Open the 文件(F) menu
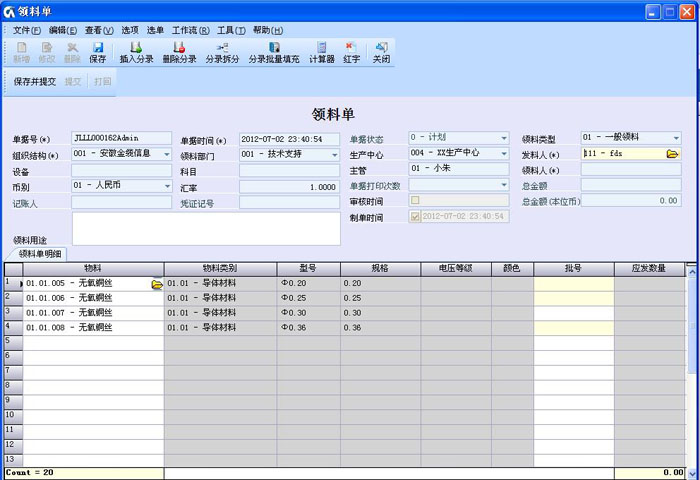 27,30
